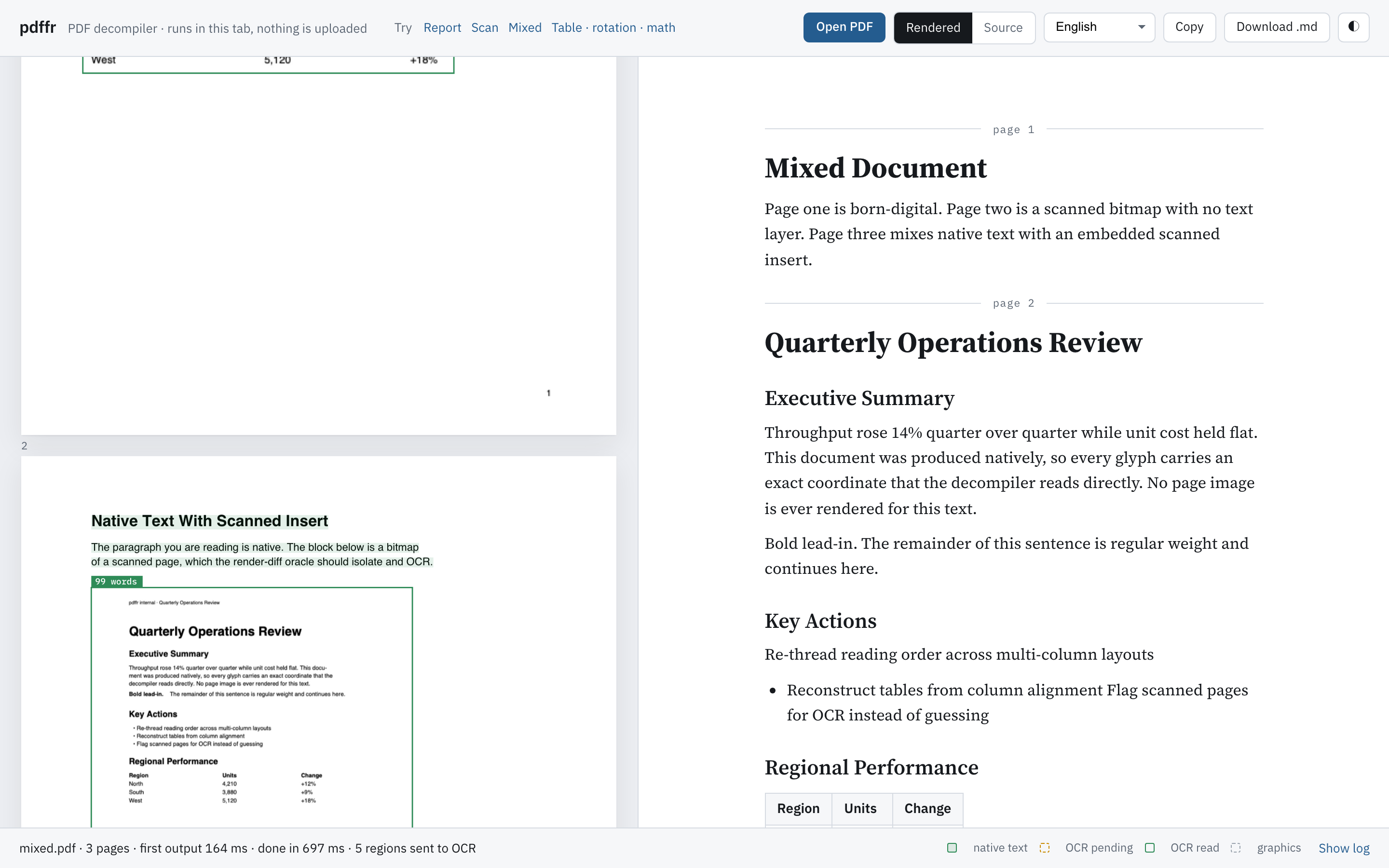Click the 'Mixed Document' heading
The height and width of the screenshot is (868, 1389).
875,168
